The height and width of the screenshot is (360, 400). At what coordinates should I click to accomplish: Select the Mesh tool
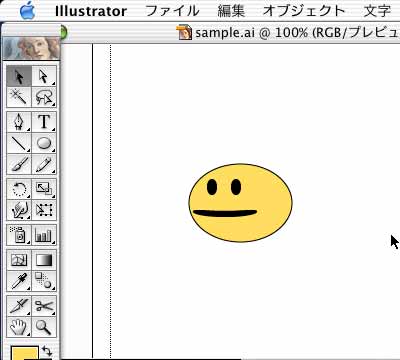click(x=19, y=260)
